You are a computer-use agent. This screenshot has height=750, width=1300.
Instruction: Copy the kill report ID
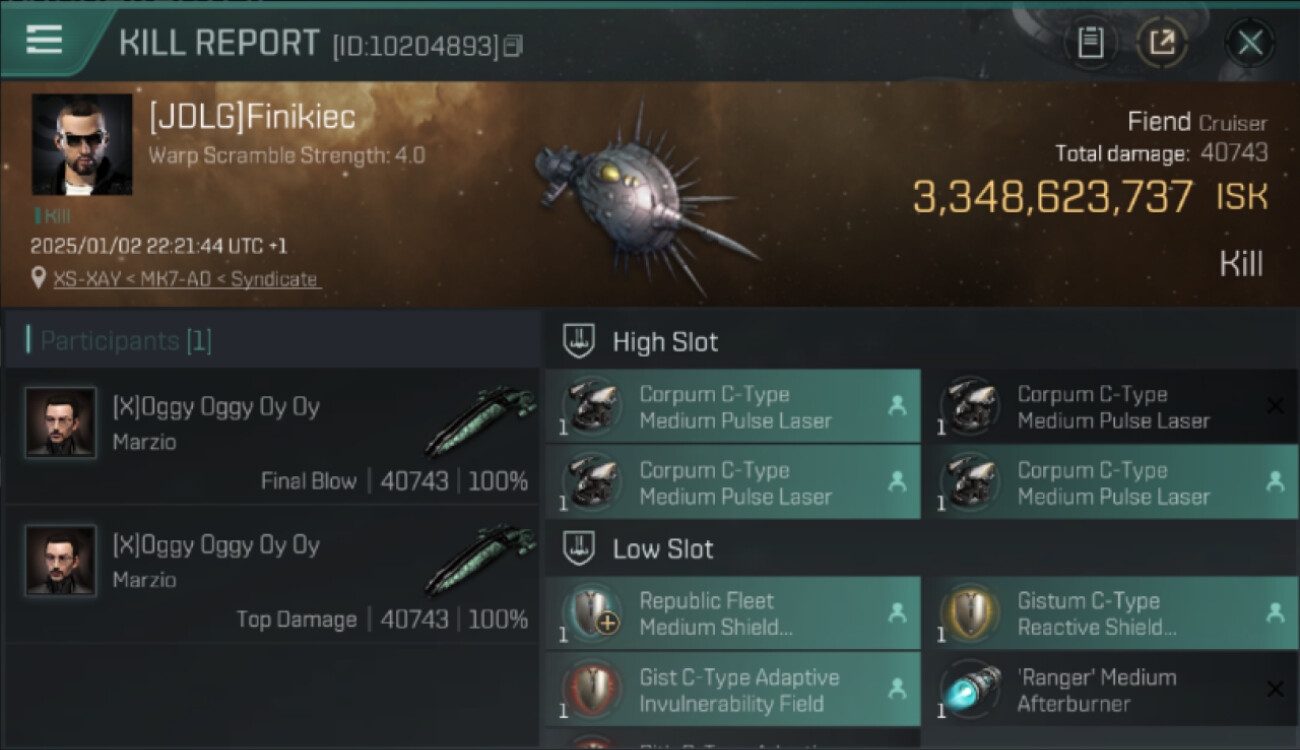pos(513,46)
